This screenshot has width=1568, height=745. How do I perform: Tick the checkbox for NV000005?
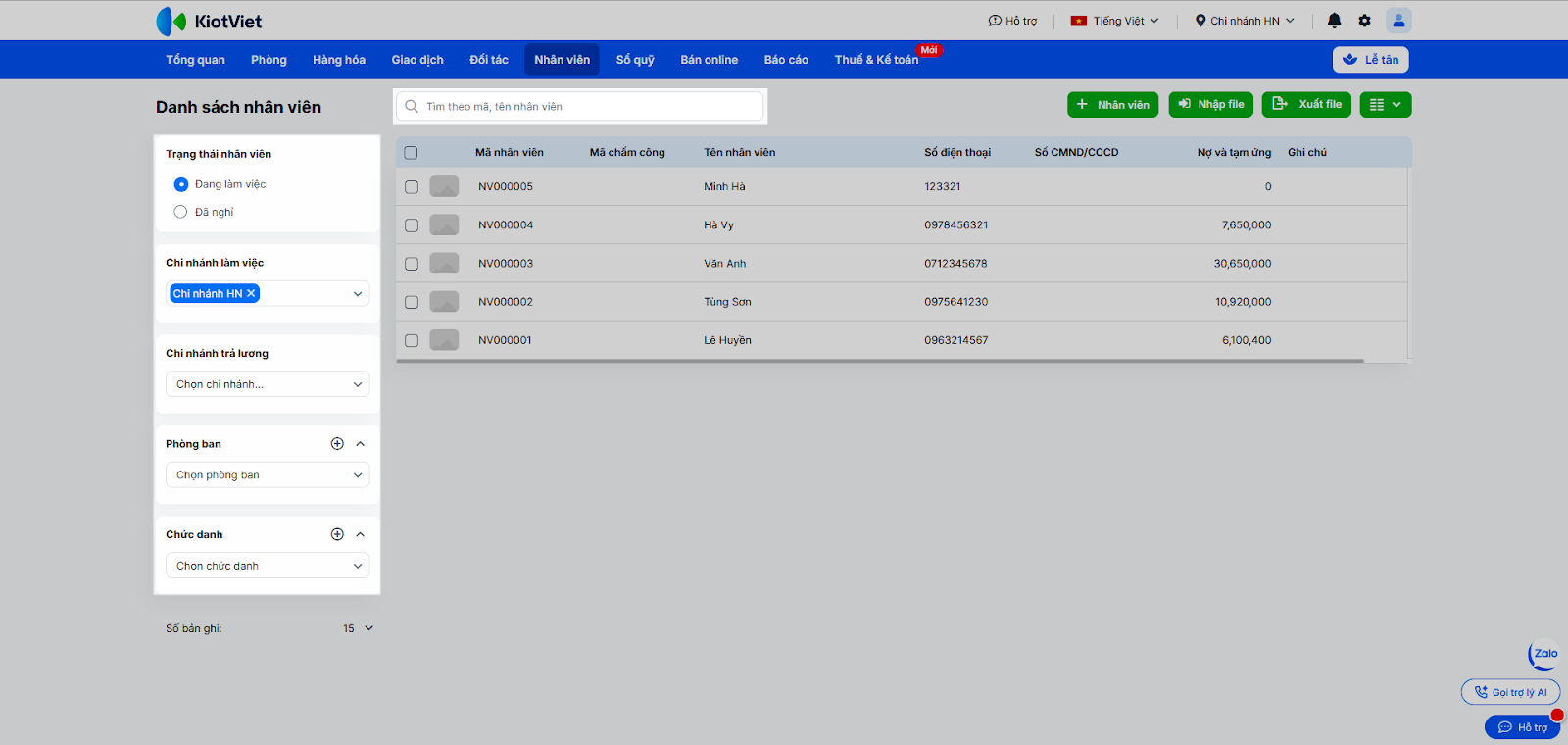[412, 187]
